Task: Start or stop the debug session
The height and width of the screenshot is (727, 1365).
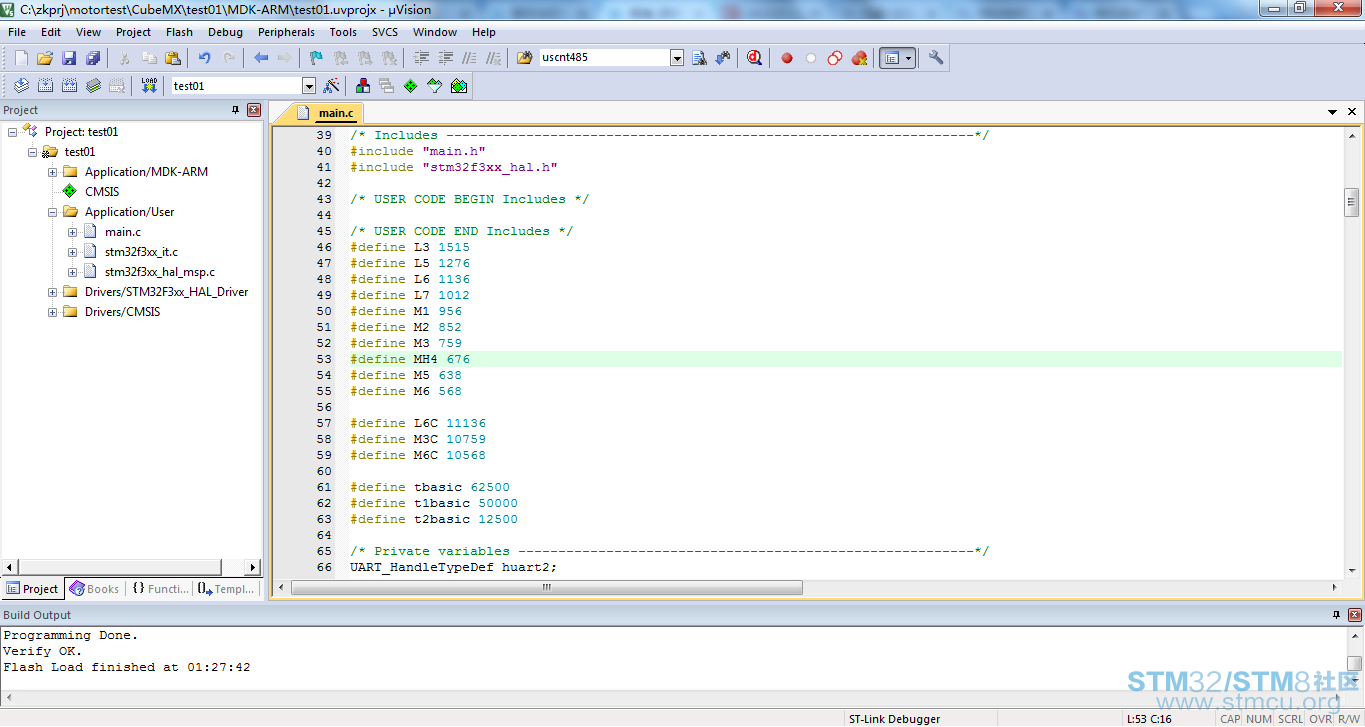Action: point(755,58)
